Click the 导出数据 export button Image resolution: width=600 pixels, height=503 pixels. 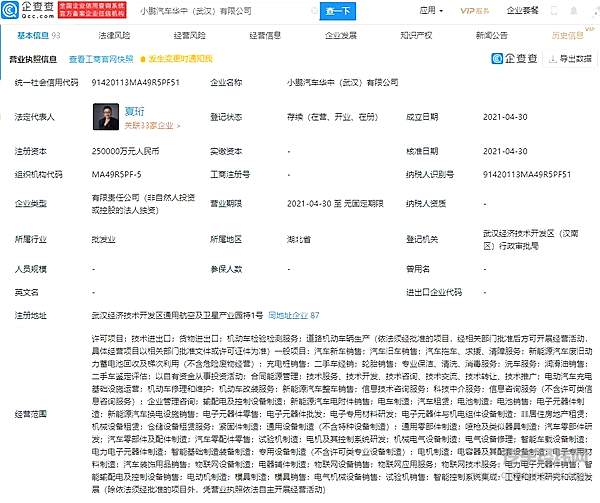point(570,59)
